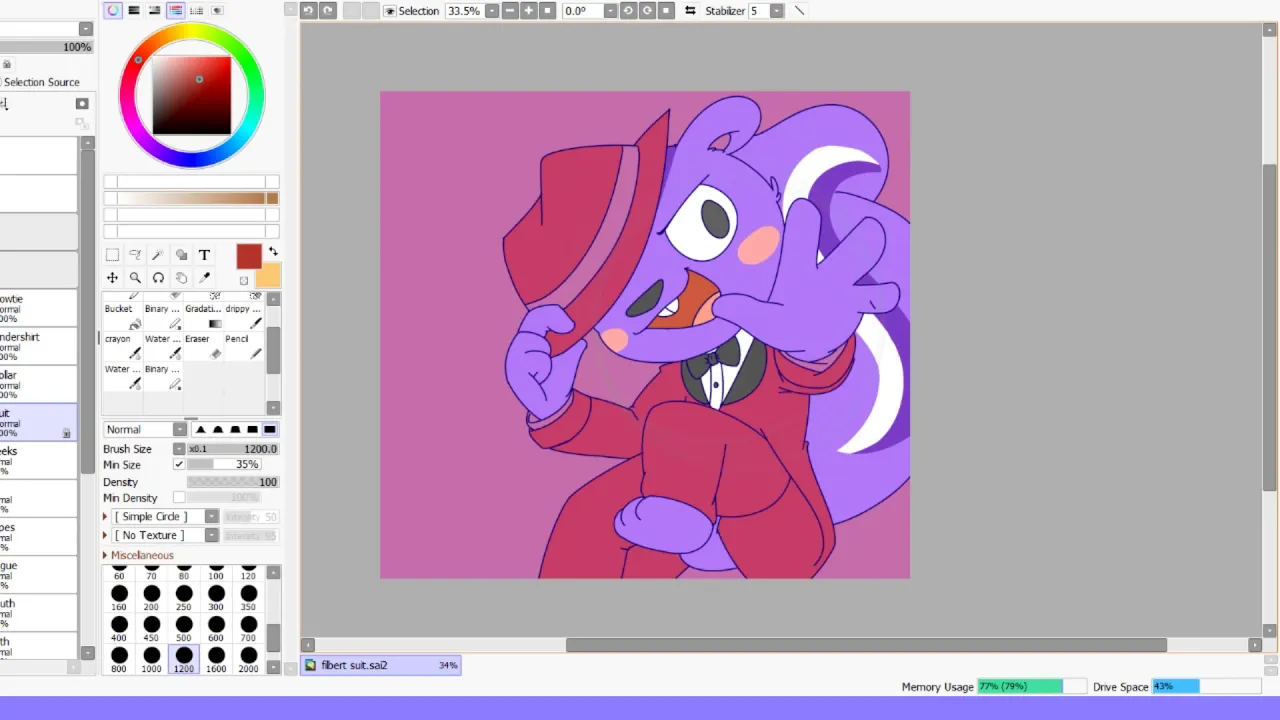Click the Redo arrow in toolbar

(x=327, y=10)
